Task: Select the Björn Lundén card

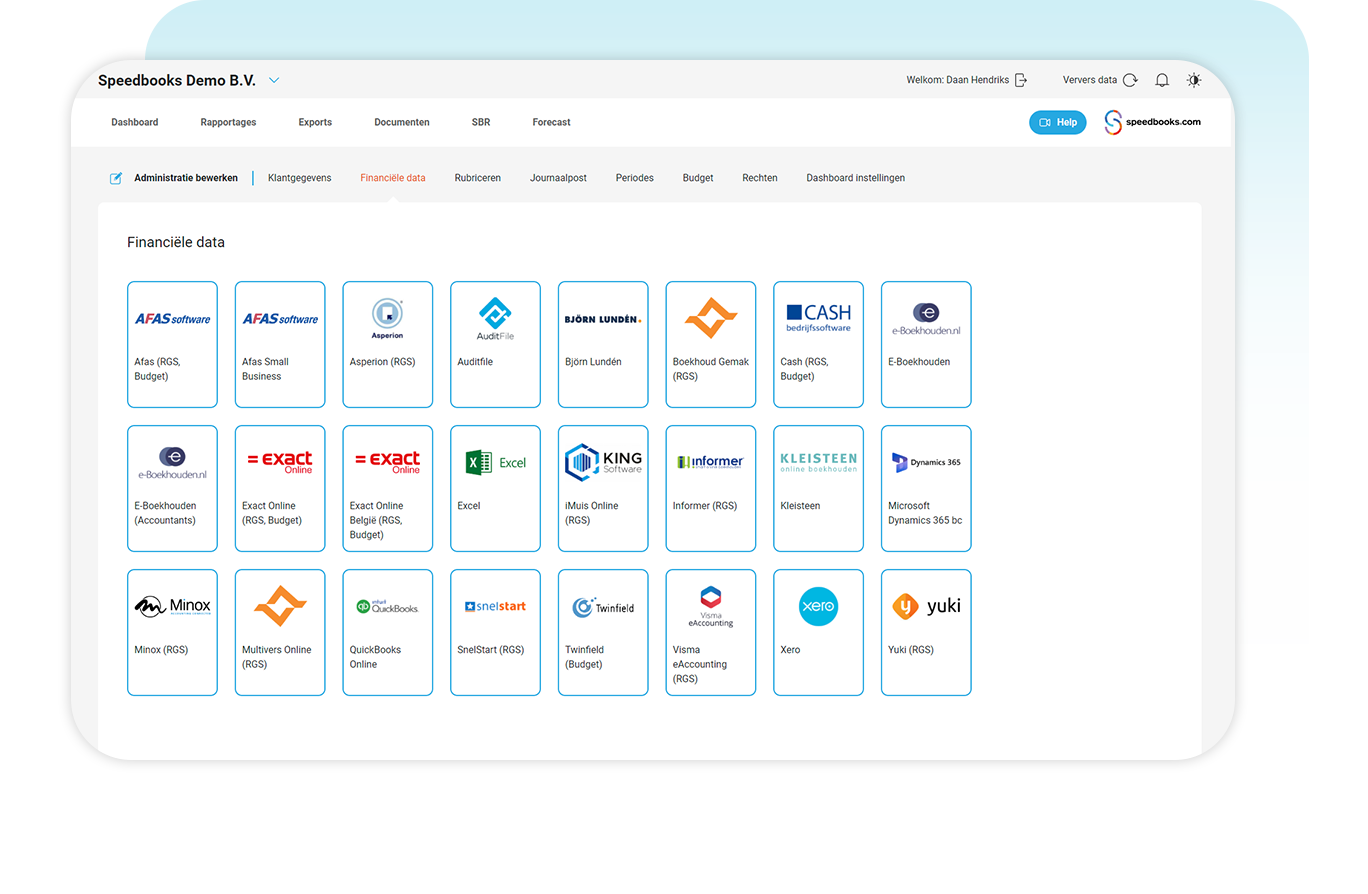Action: 603,344
